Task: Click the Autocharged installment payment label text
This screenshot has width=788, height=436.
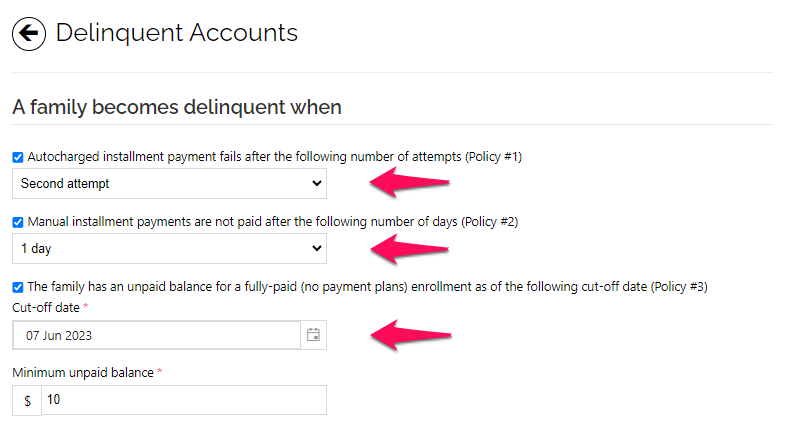Action: click(x=275, y=157)
